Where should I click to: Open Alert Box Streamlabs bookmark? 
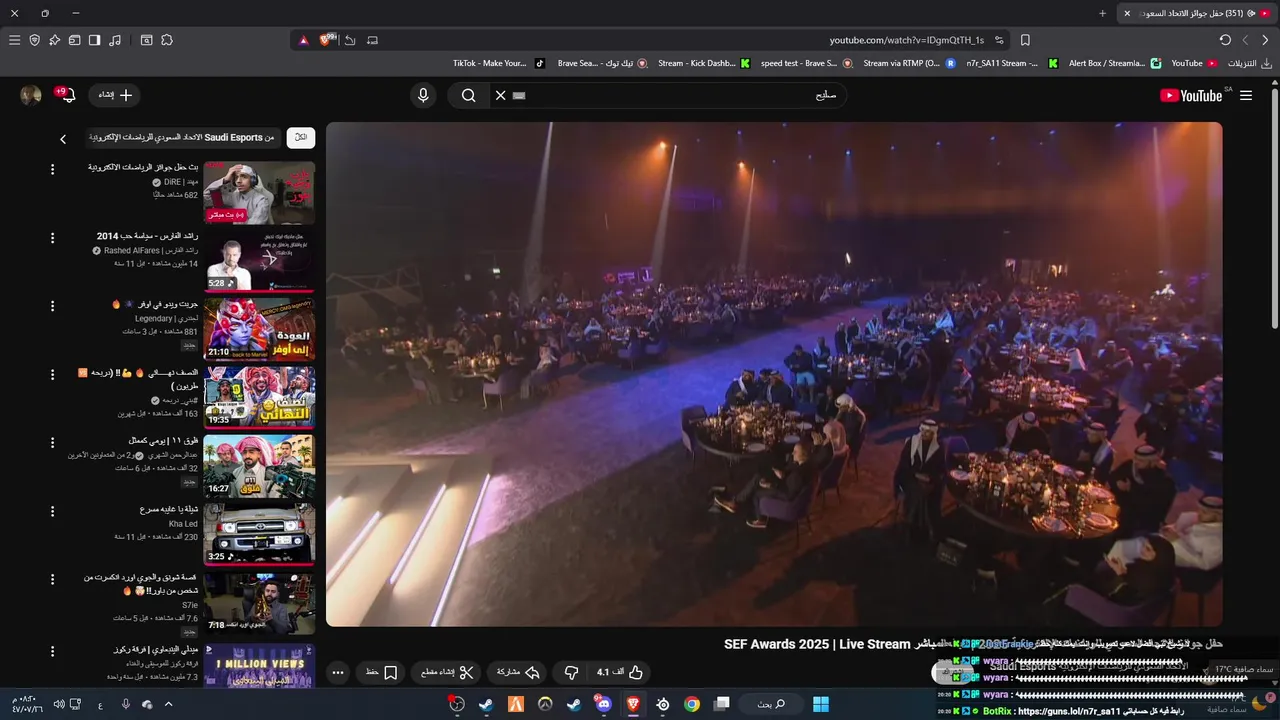(1115, 63)
